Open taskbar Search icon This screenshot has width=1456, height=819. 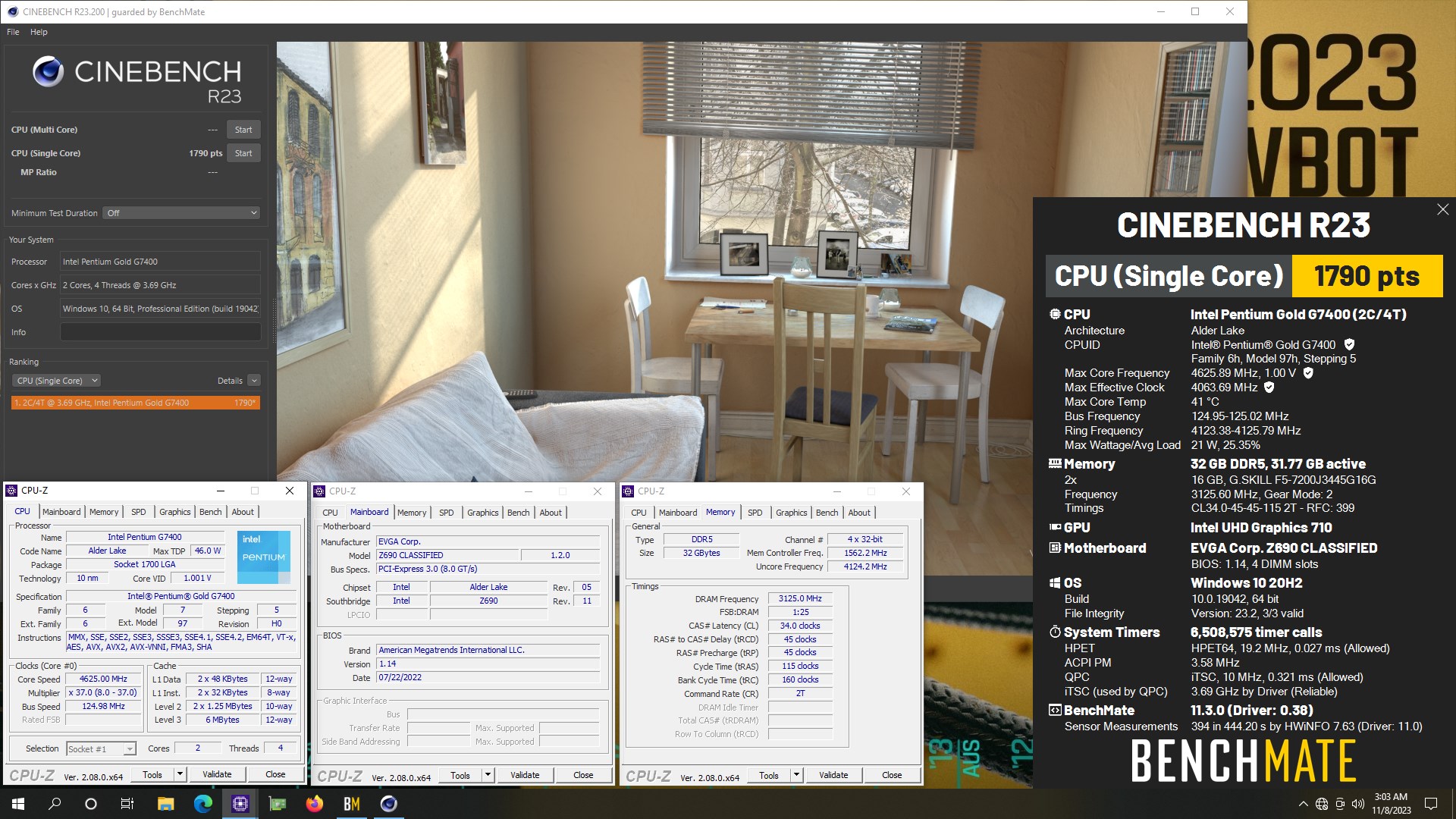click(x=55, y=804)
